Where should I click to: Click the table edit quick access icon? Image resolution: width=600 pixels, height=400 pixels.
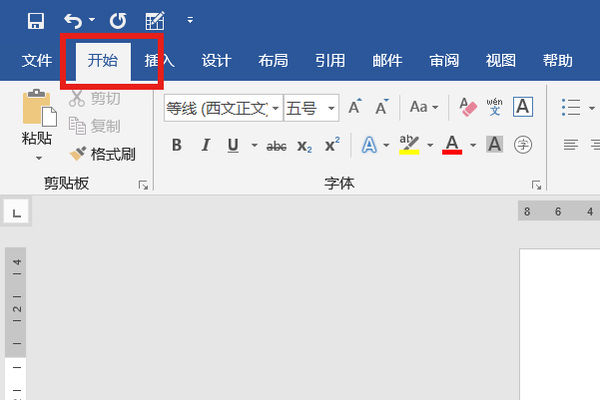[155, 21]
